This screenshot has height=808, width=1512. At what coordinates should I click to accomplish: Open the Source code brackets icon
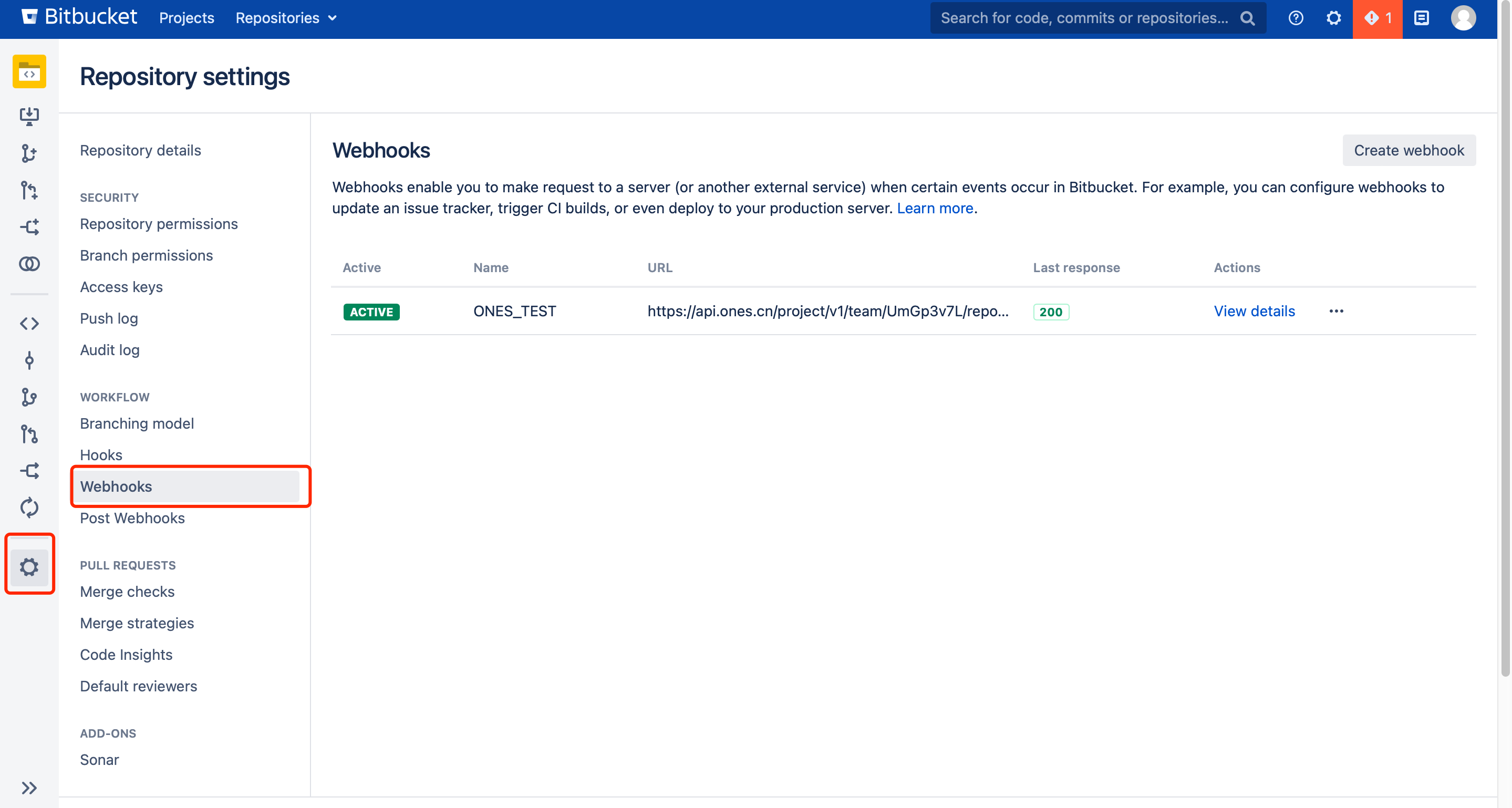click(29, 323)
